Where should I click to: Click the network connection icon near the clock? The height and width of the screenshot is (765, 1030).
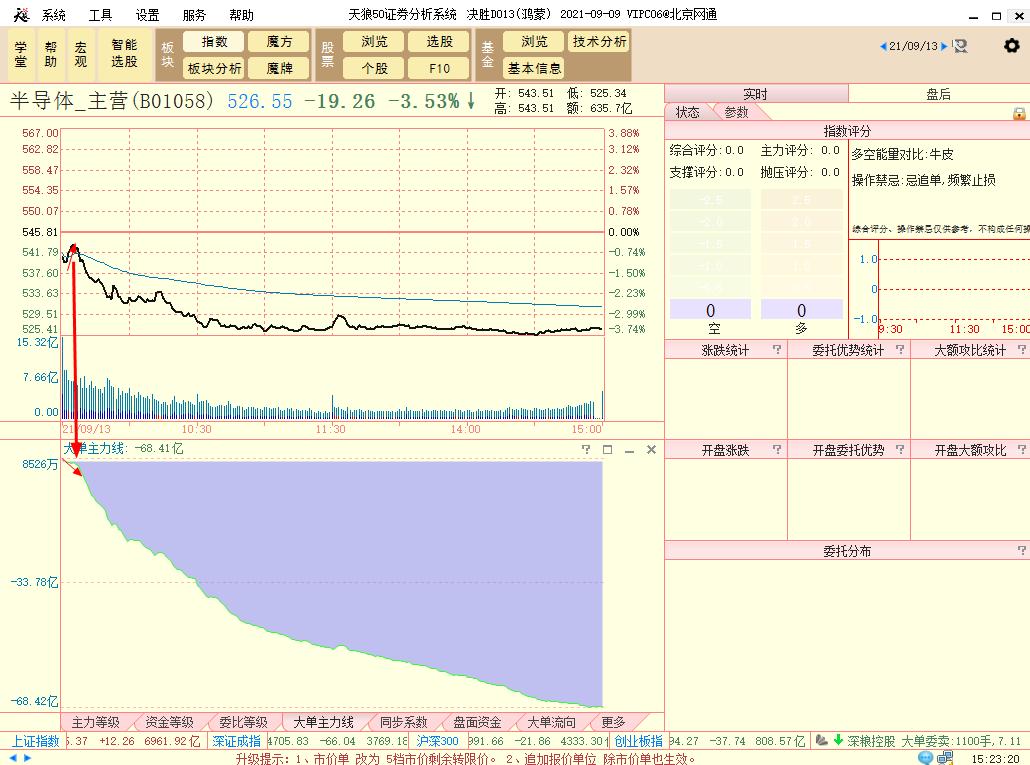tap(944, 758)
